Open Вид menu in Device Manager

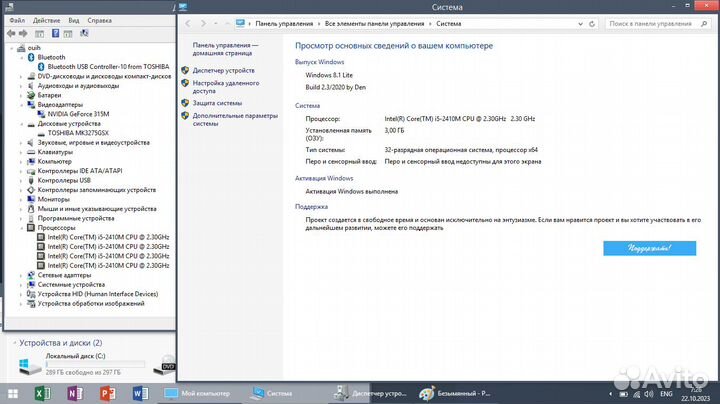pyautogui.click(x=73, y=21)
